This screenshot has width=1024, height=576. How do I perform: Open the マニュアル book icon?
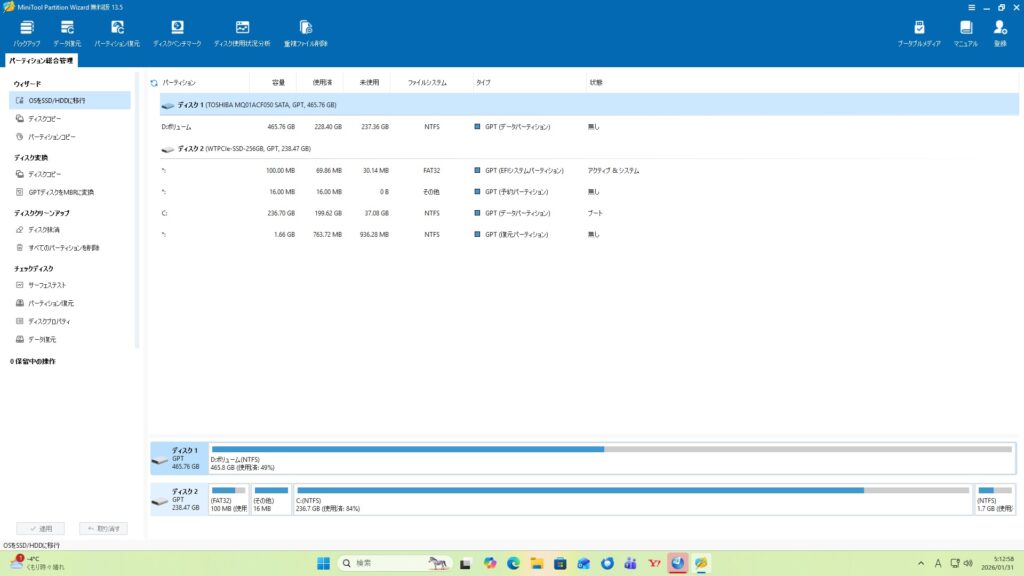coord(966,33)
